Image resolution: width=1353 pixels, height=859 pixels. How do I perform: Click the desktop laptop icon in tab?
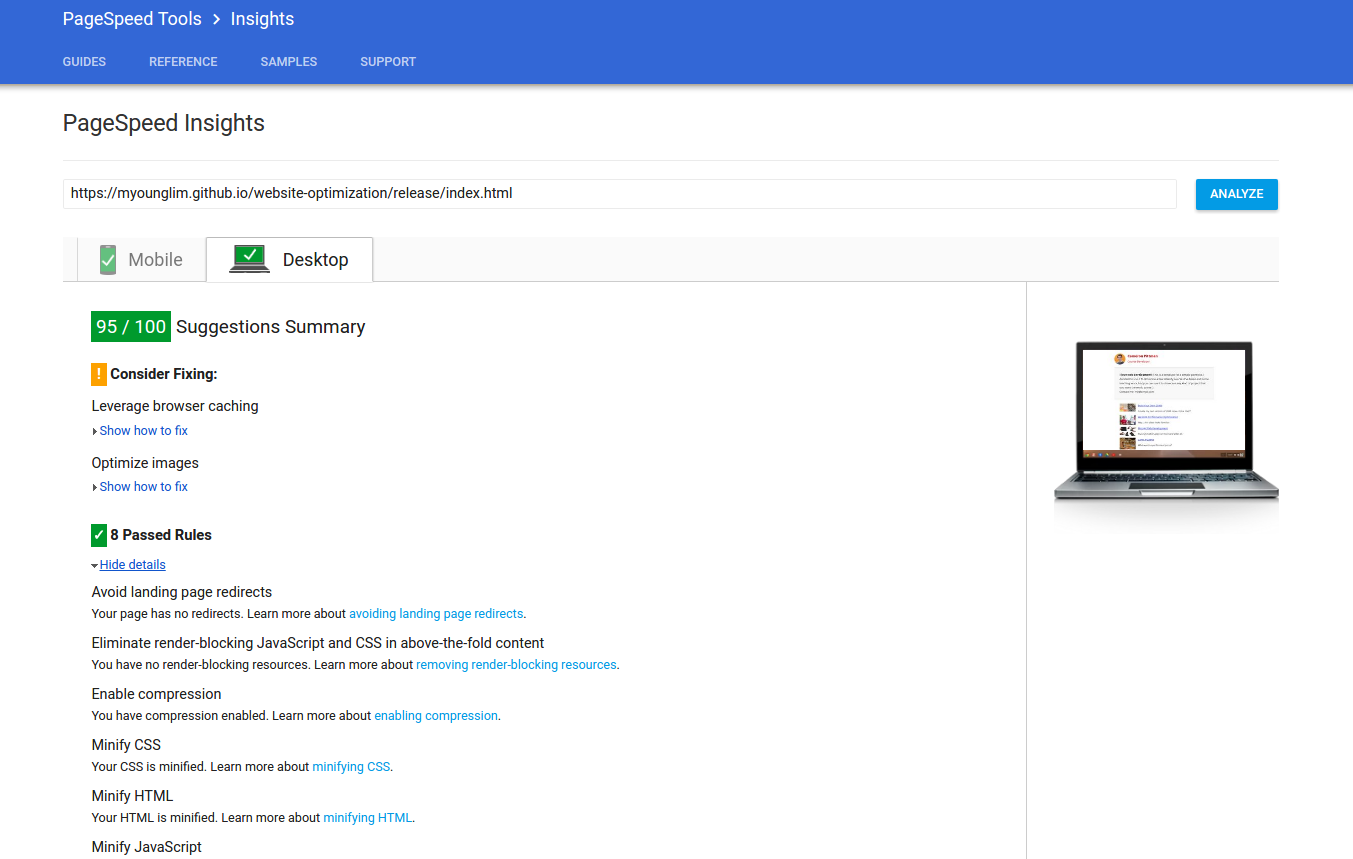pyautogui.click(x=249, y=259)
